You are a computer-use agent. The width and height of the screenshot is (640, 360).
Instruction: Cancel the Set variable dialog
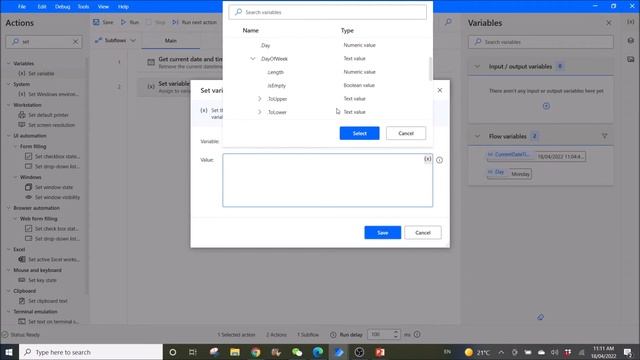(422, 233)
